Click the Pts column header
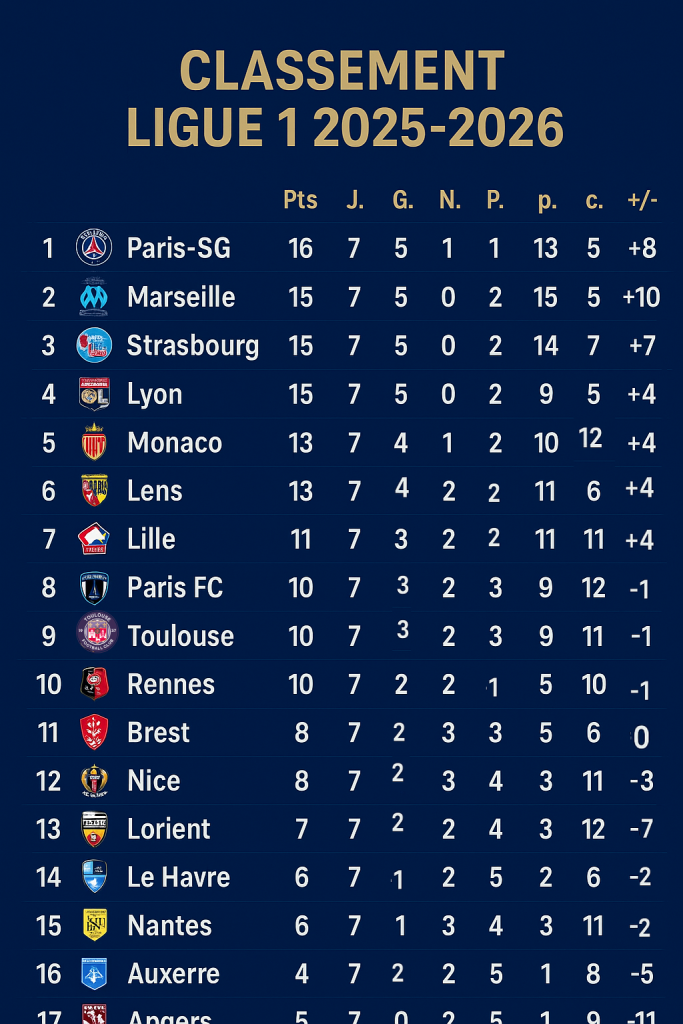 (300, 200)
